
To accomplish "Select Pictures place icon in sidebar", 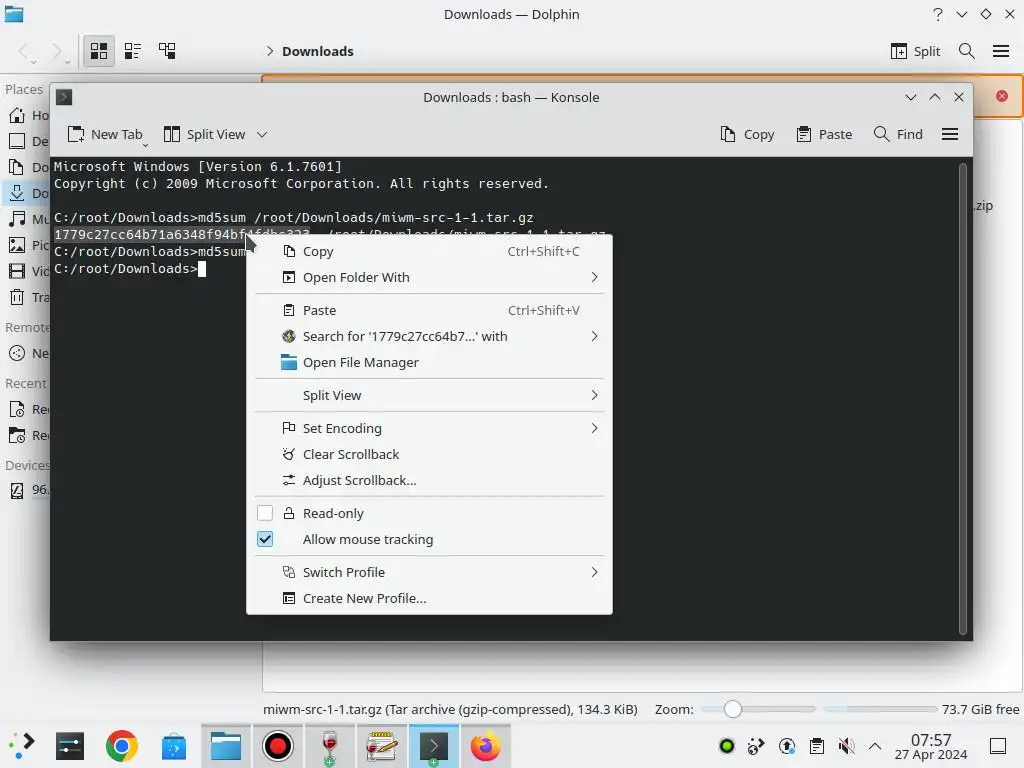I will click(x=17, y=245).
